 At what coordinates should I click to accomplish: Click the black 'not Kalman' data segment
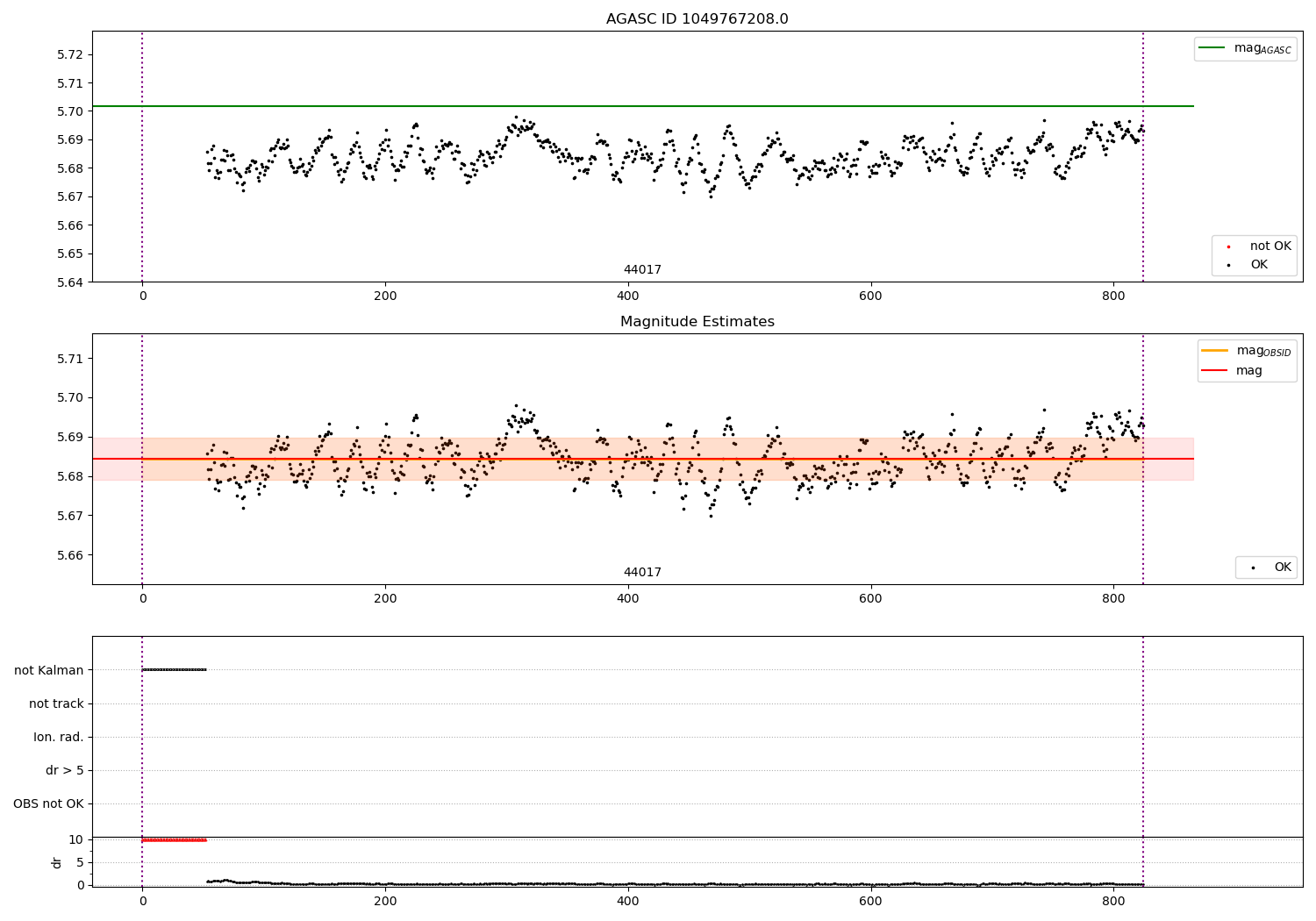[174, 670]
